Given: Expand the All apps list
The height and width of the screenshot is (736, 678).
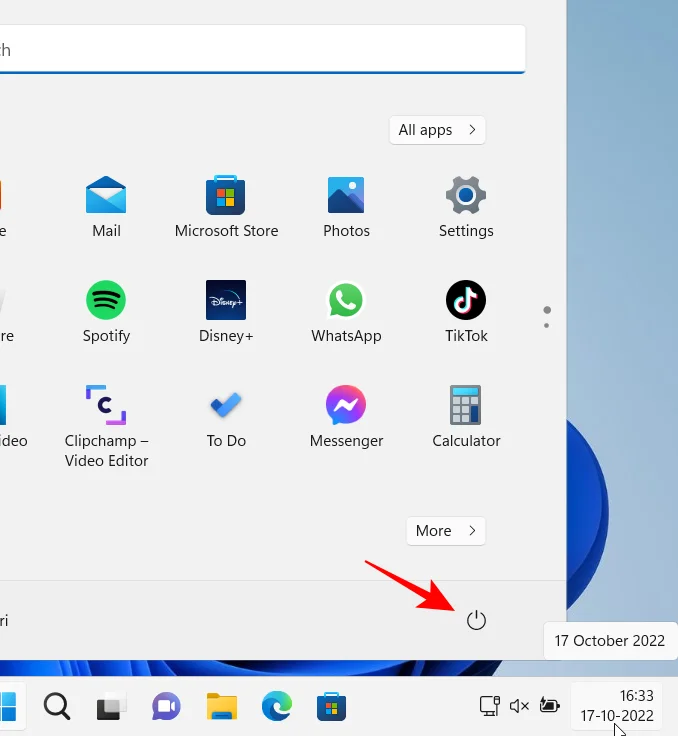Looking at the screenshot, I should coord(437,130).
